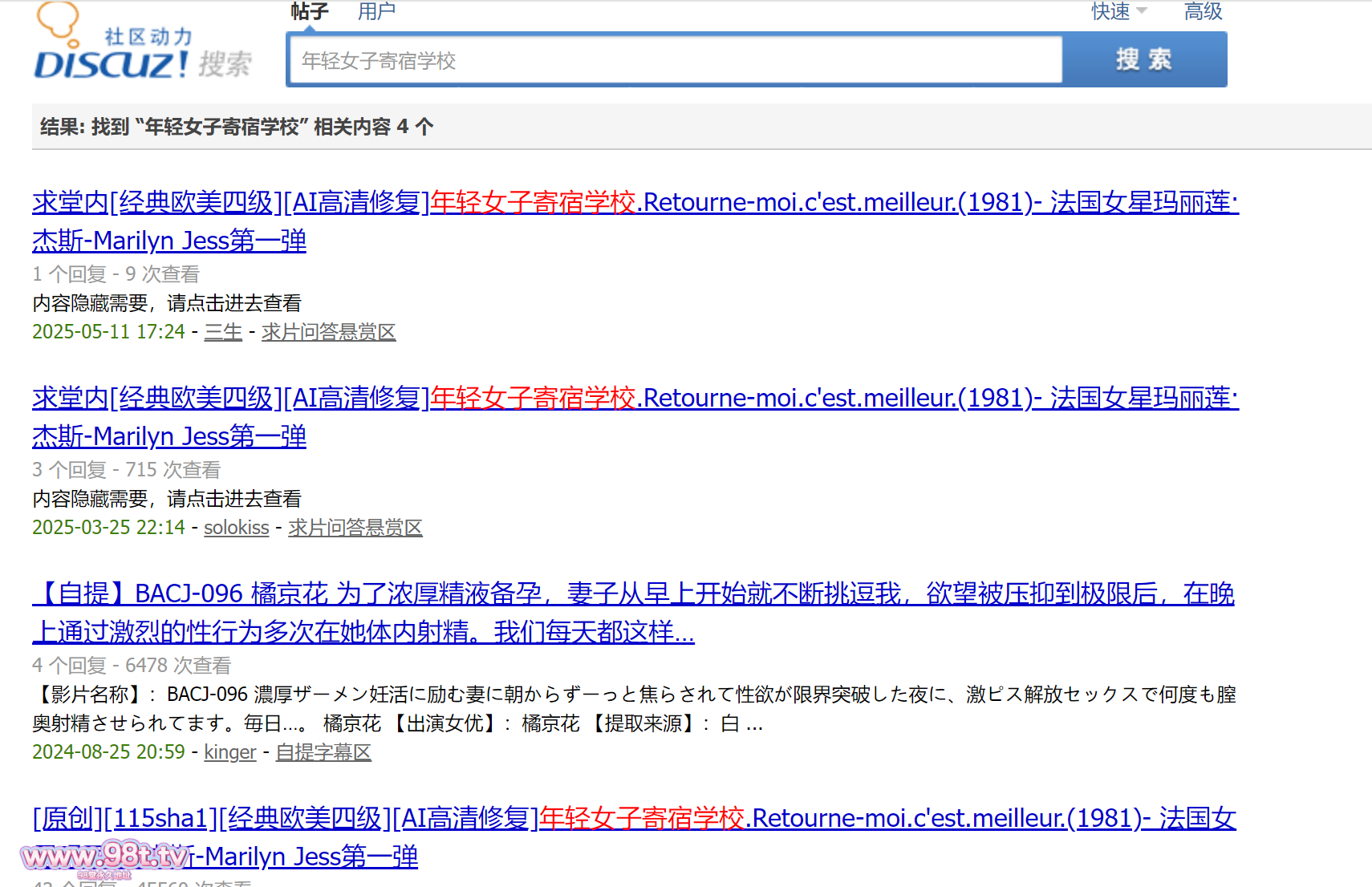This screenshot has width=1372, height=887.
Task: Expand the 快速 dropdown arrow
Action: pyautogui.click(x=1142, y=11)
